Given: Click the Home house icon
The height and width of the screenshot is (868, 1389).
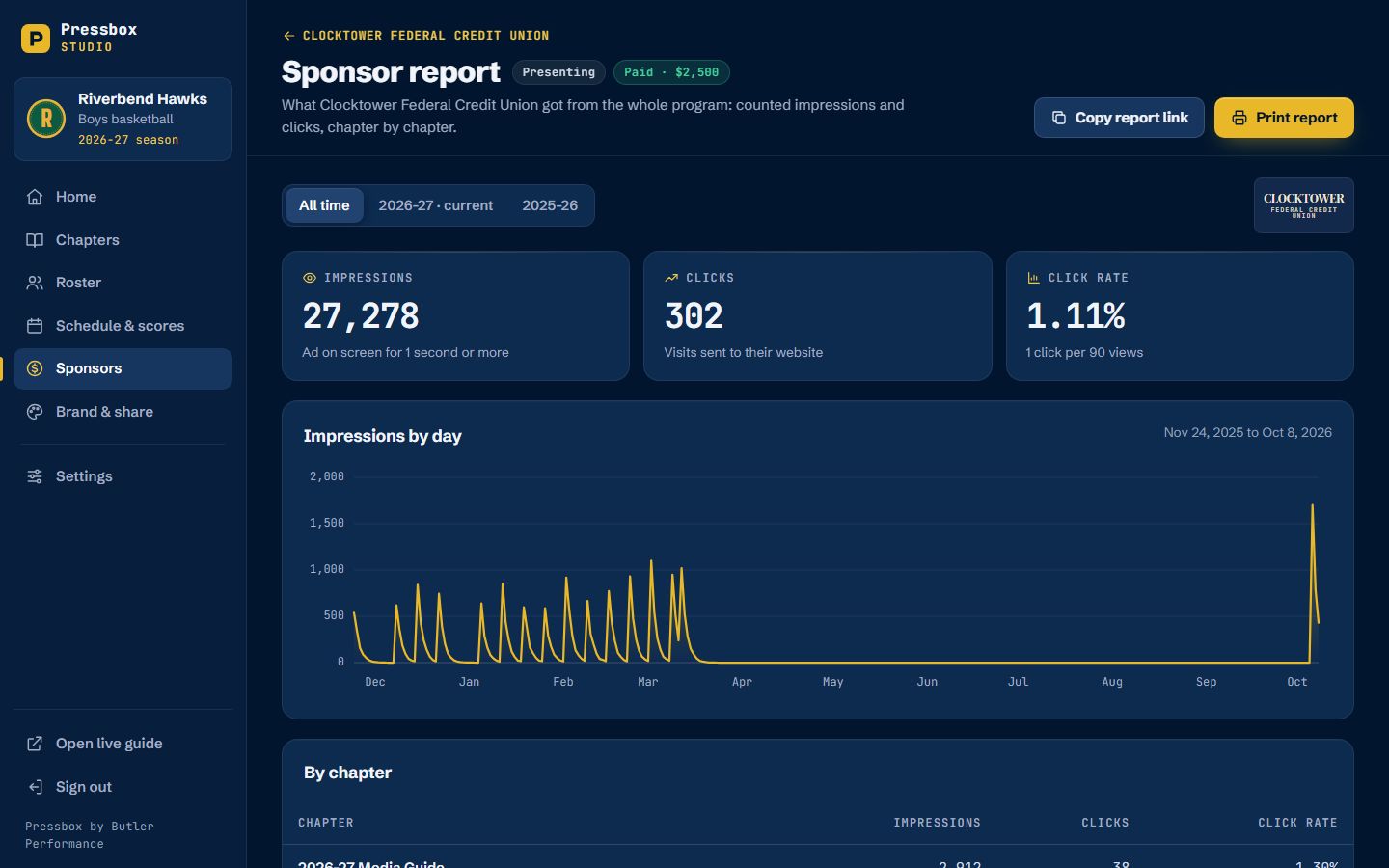Looking at the screenshot, I should 35,197.
